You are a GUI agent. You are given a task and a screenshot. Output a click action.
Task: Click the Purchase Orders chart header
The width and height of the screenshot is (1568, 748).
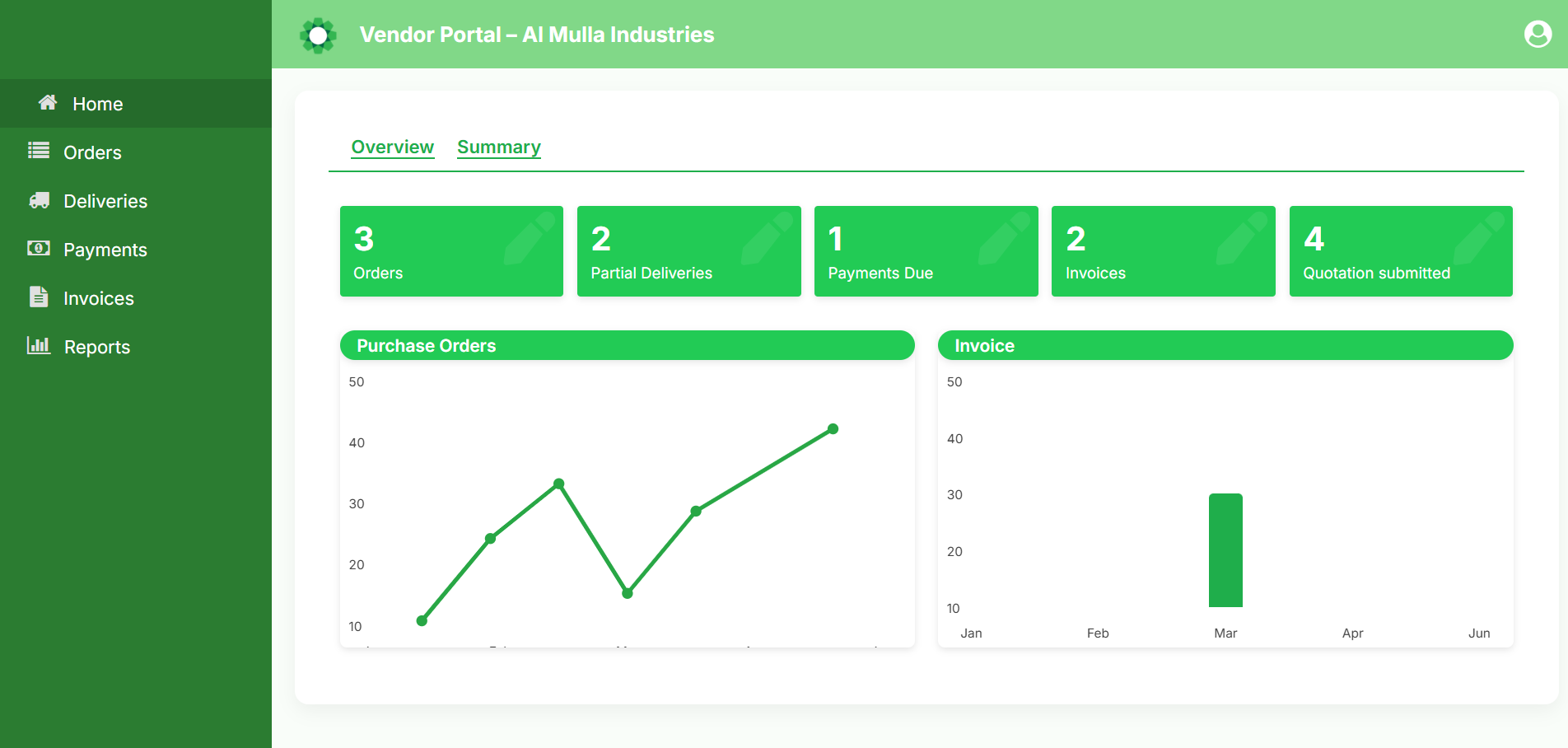pos(628,345)
